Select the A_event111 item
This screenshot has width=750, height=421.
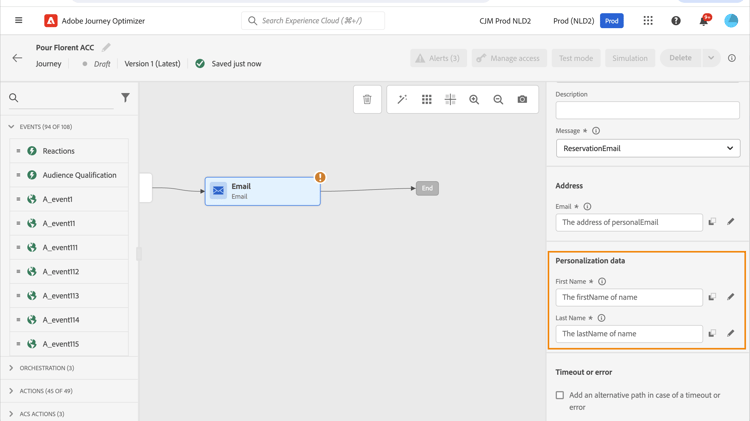pos(69,247)
